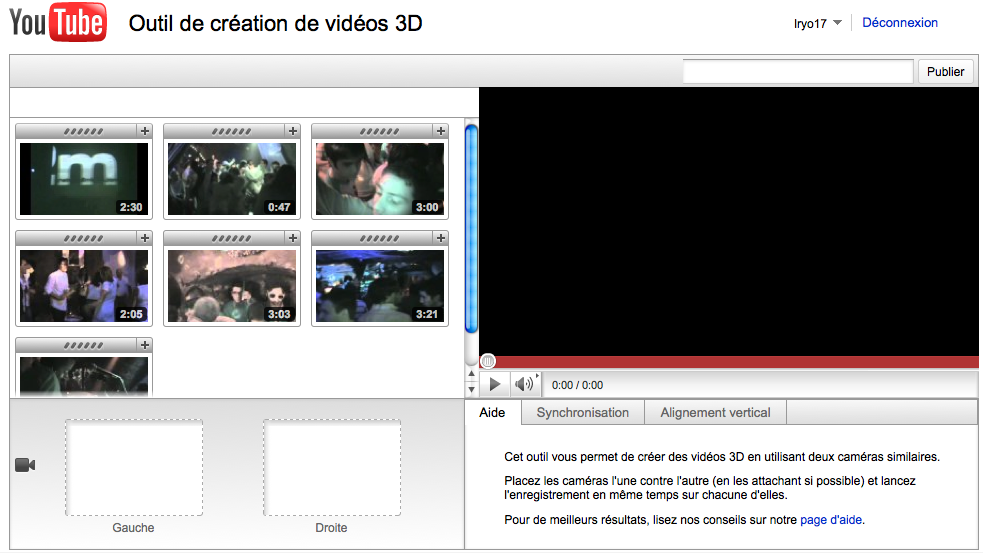Focus the title input field next to Publier
Viewport: 983px width, 554px height.
click(797, 72)
